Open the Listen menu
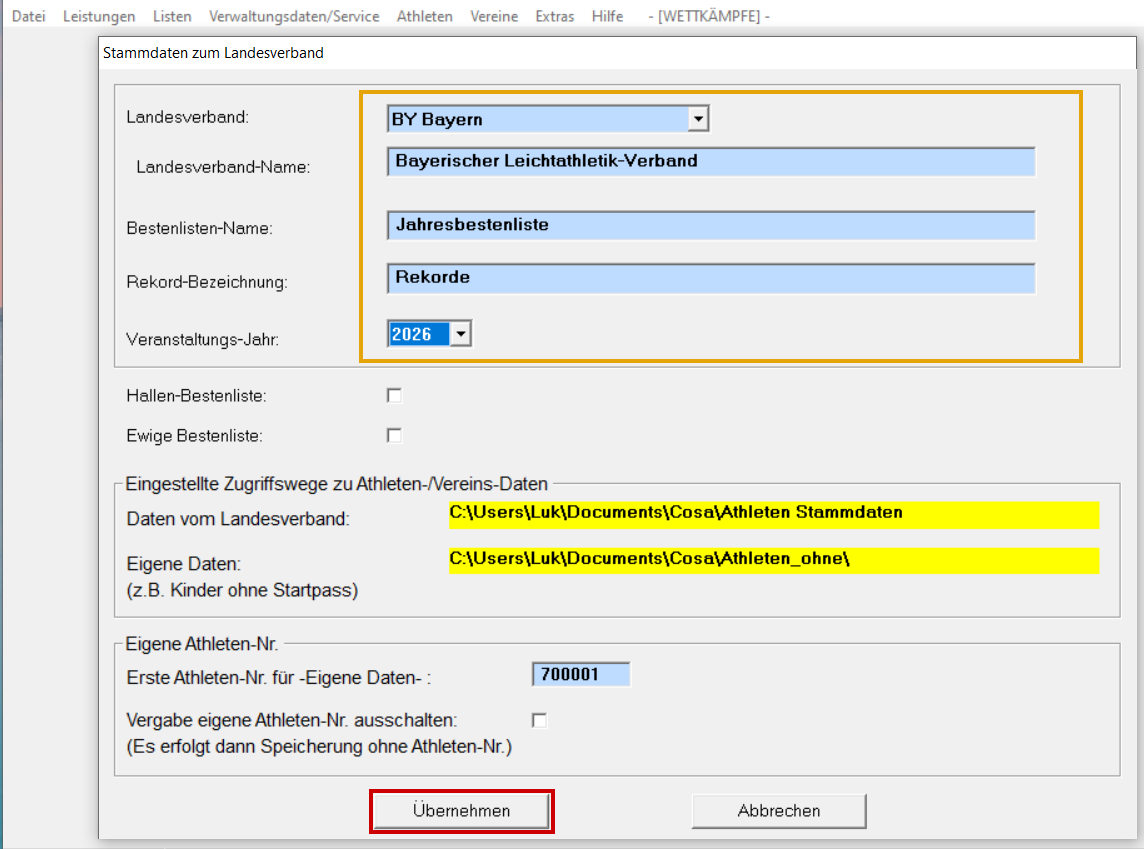This screenshot has width=1144, height=849. tap(172, 16)
